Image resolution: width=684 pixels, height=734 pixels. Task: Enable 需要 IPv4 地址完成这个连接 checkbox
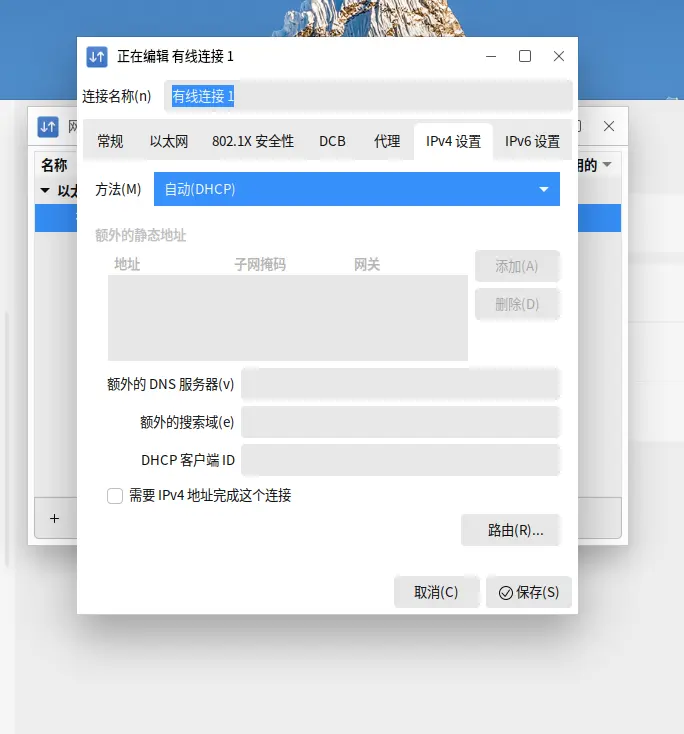115,496
